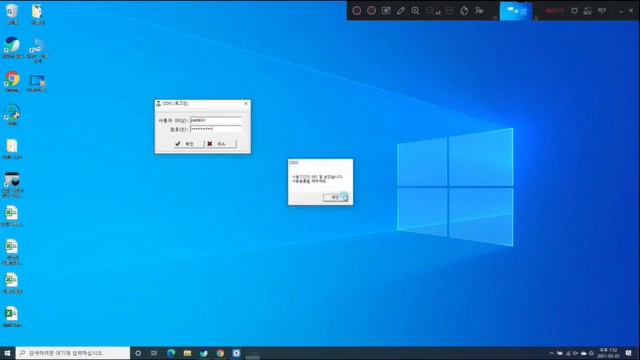Click the webcam overlay icon in top toolbar
The image size is (640, 360).
pyautogui.click(x=587, y=11)
